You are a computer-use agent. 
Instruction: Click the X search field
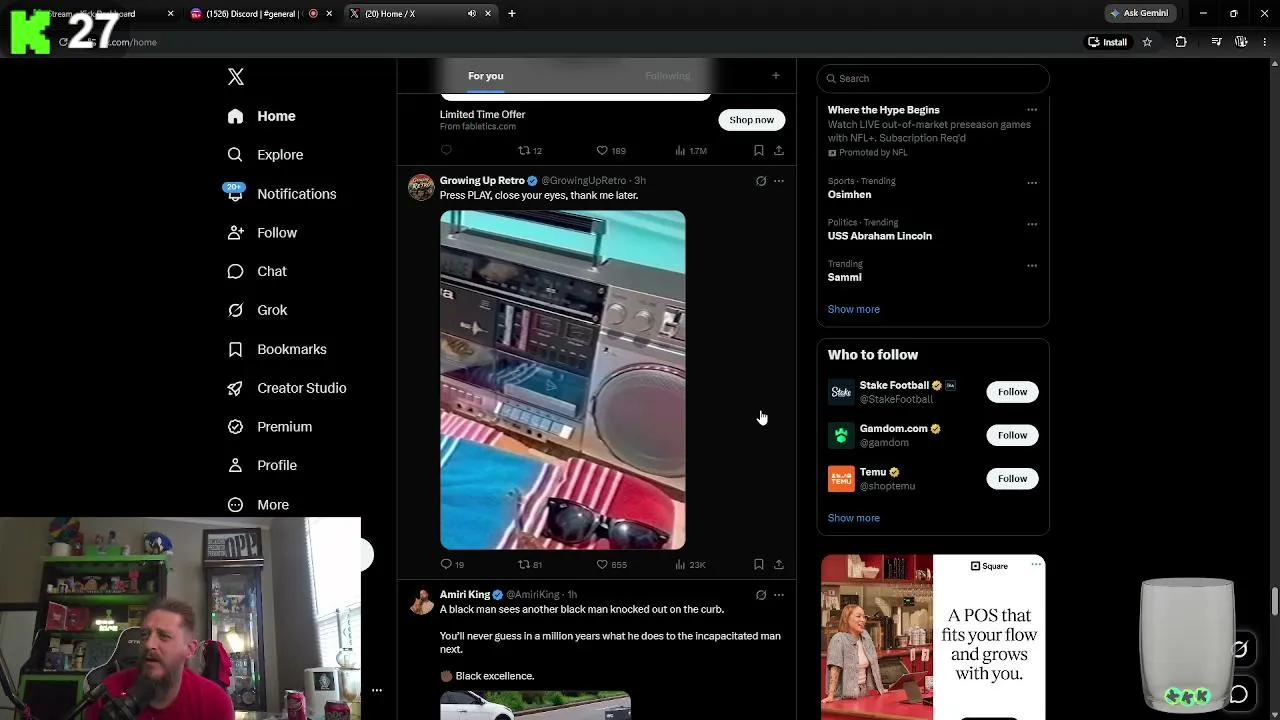[933, 78]
